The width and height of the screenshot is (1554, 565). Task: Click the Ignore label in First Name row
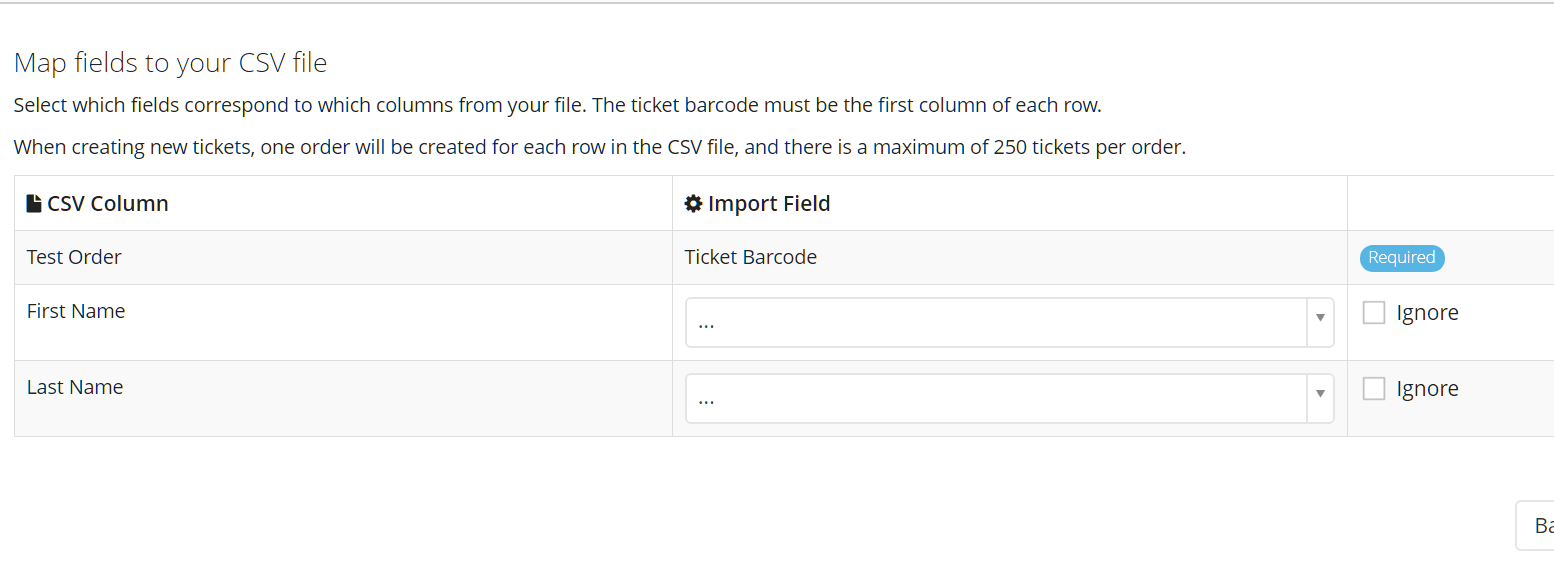[1427, 313]
